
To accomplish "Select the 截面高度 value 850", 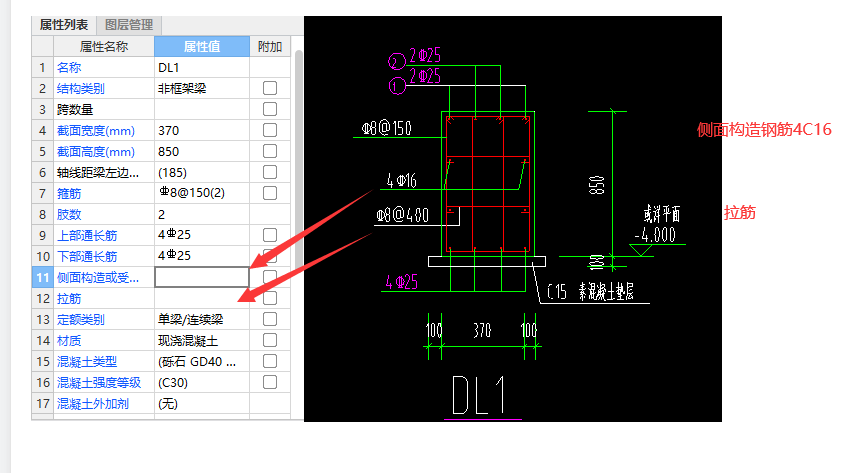I will click(x=168, y=152).
